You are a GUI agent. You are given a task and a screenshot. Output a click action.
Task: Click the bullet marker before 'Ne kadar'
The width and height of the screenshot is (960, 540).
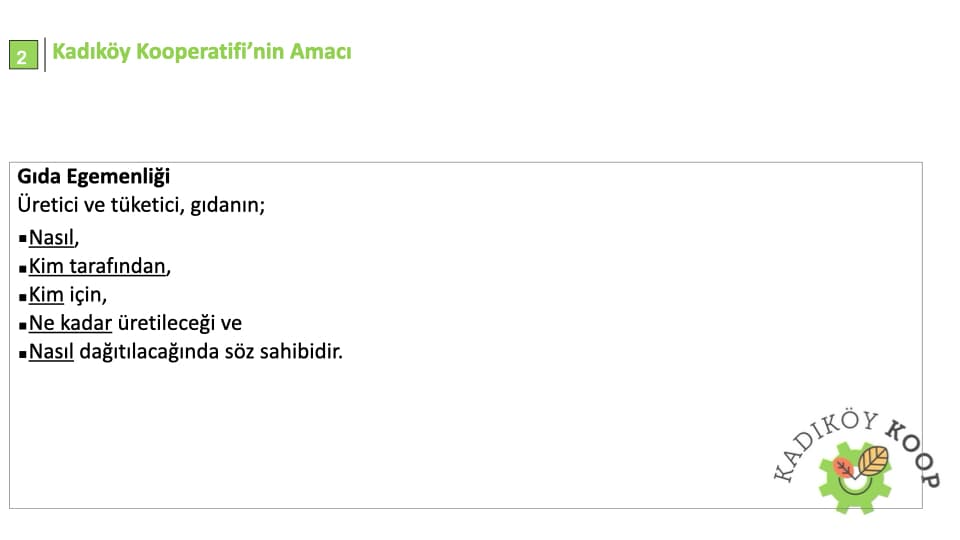(22, 325)
